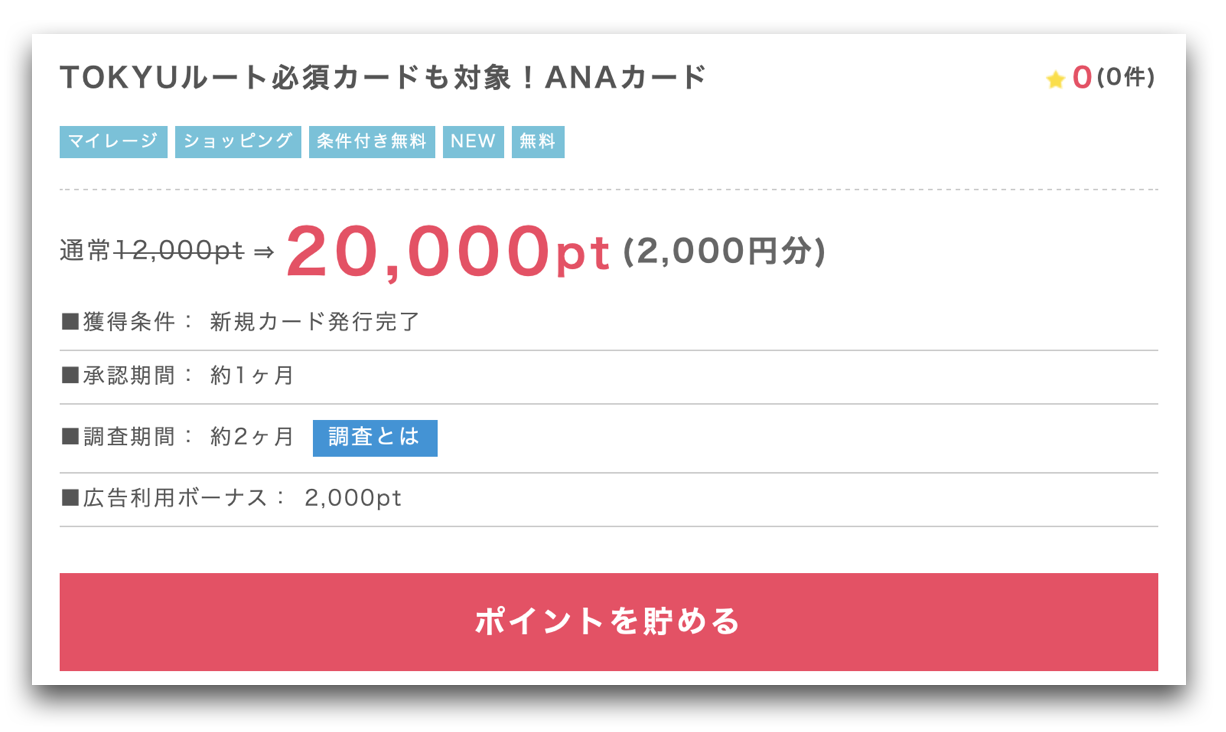Select the 条件付き無料 tag
Screen dimensions: 1226x732
coord(372,141)
